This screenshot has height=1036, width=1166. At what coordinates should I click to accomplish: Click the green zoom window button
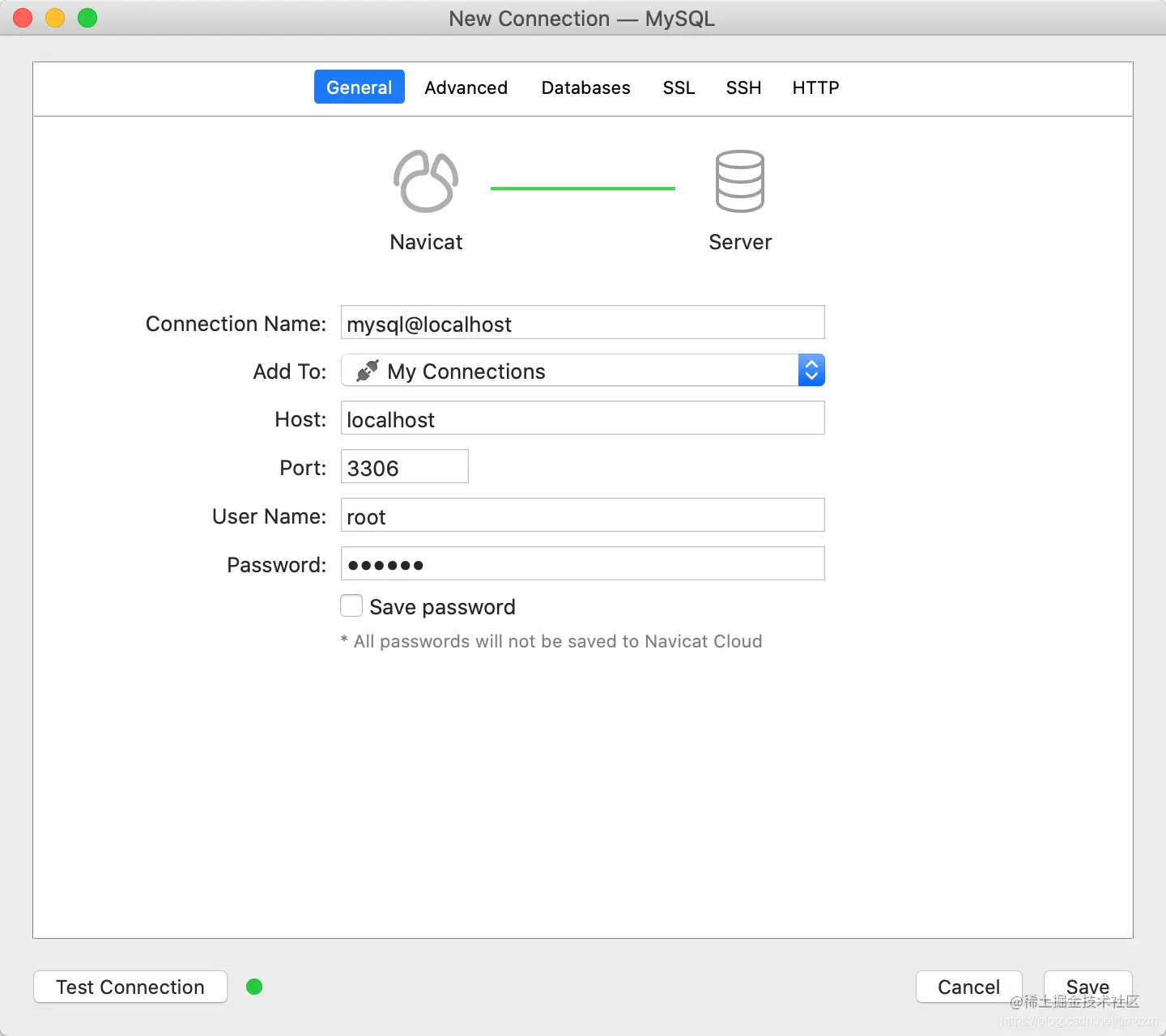pyautogui.click(x=87, y=18)
